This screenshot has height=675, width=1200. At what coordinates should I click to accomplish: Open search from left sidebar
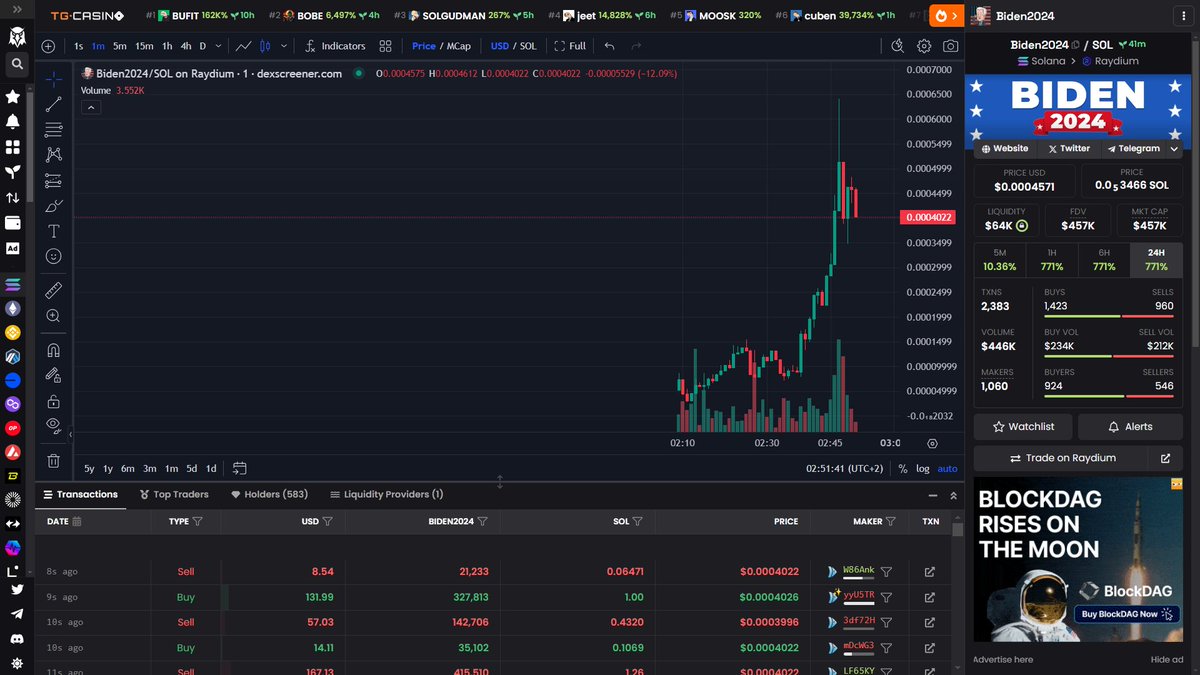click(16, 64)
